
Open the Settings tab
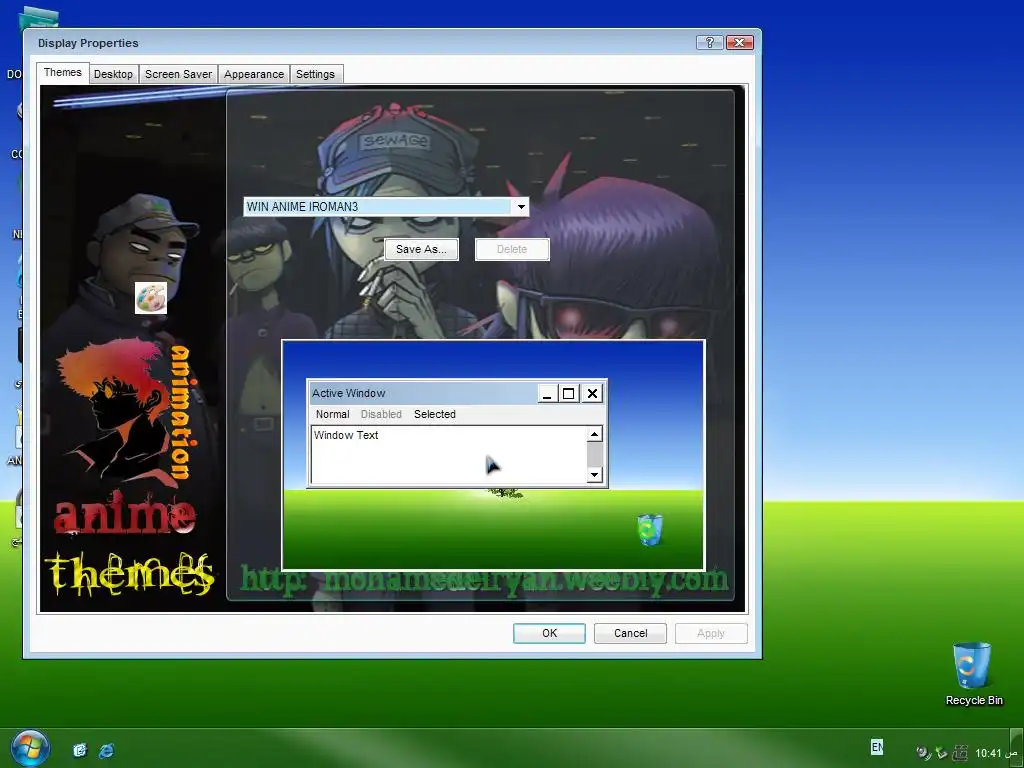[x=315, y=74]
